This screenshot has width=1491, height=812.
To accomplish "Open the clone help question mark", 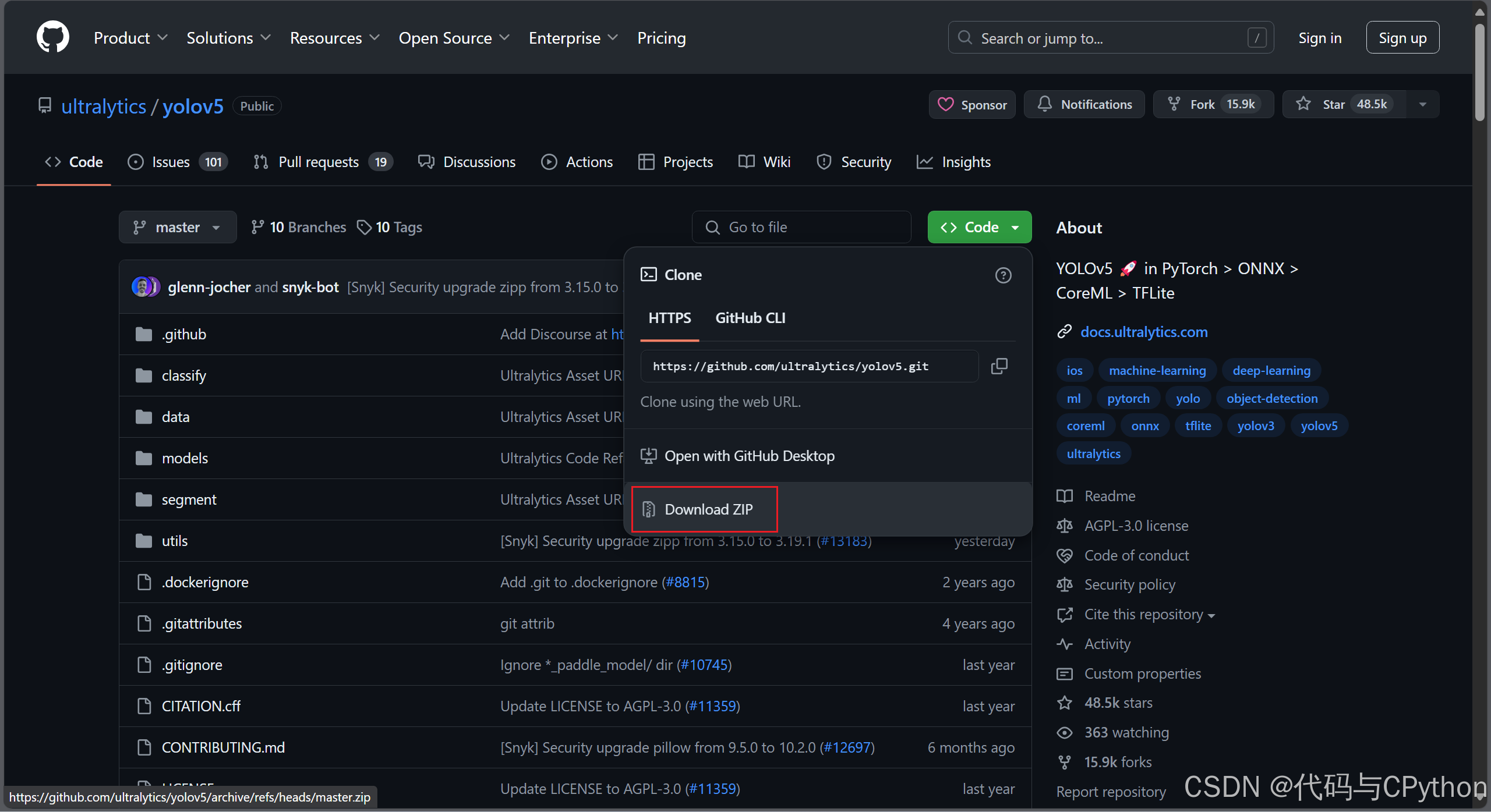I will (x=1003, y=275).
